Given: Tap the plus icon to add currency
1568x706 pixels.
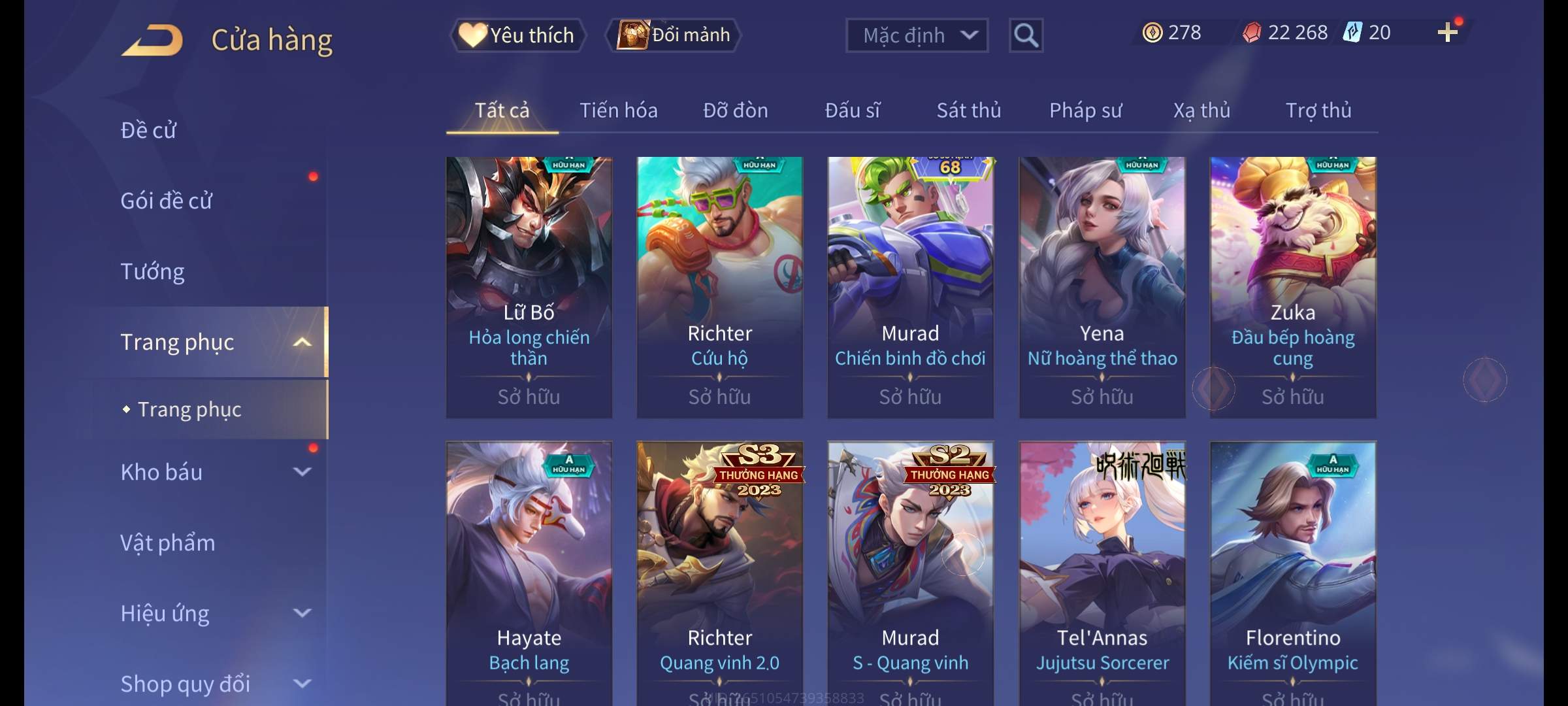Looking at the screenshot, I should tap(1448, 33).
